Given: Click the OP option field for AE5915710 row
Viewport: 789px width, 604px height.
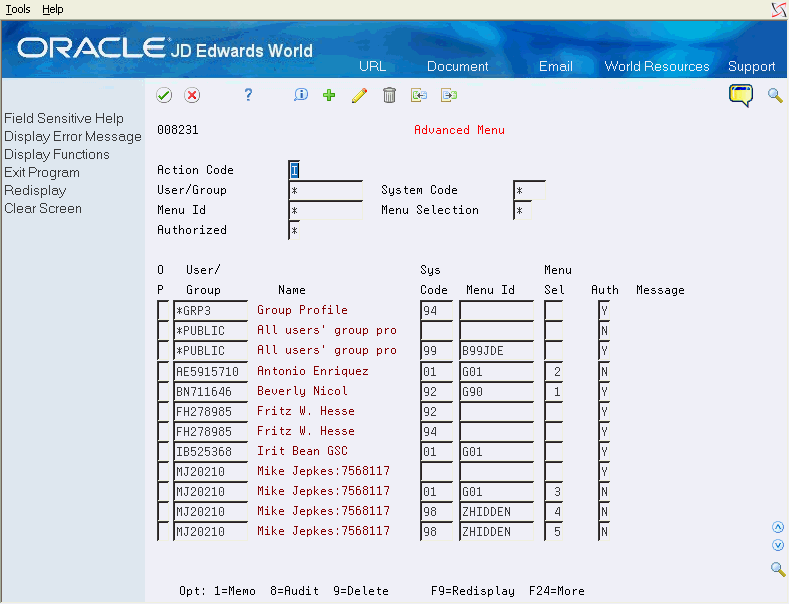Looking at the screenshot, I should (164, 371).
